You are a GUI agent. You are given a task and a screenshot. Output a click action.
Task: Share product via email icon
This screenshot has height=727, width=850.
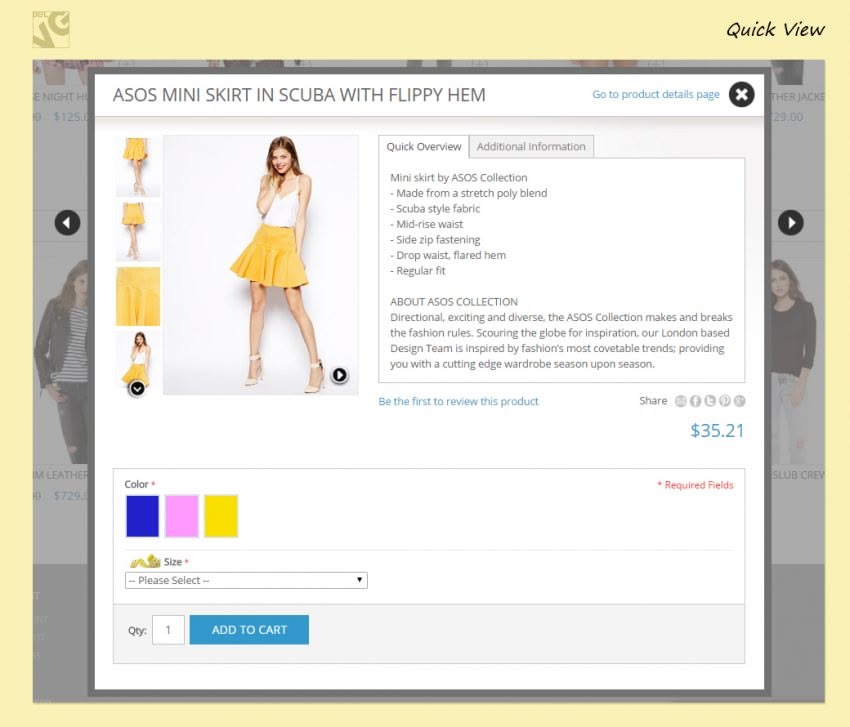(680, 401)
